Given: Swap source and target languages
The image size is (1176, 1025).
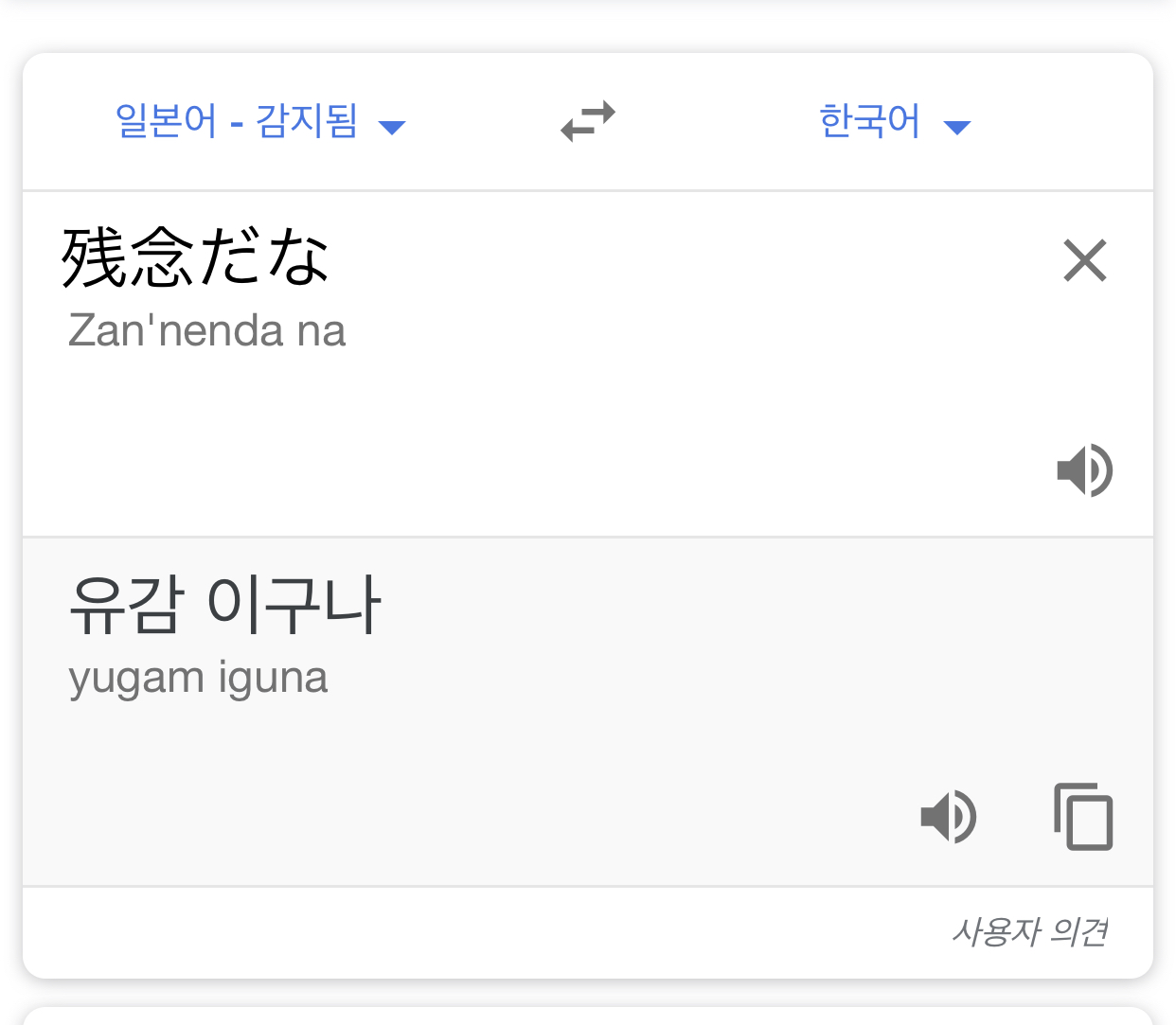Looking at the screenshot, I should click(588, 121).
